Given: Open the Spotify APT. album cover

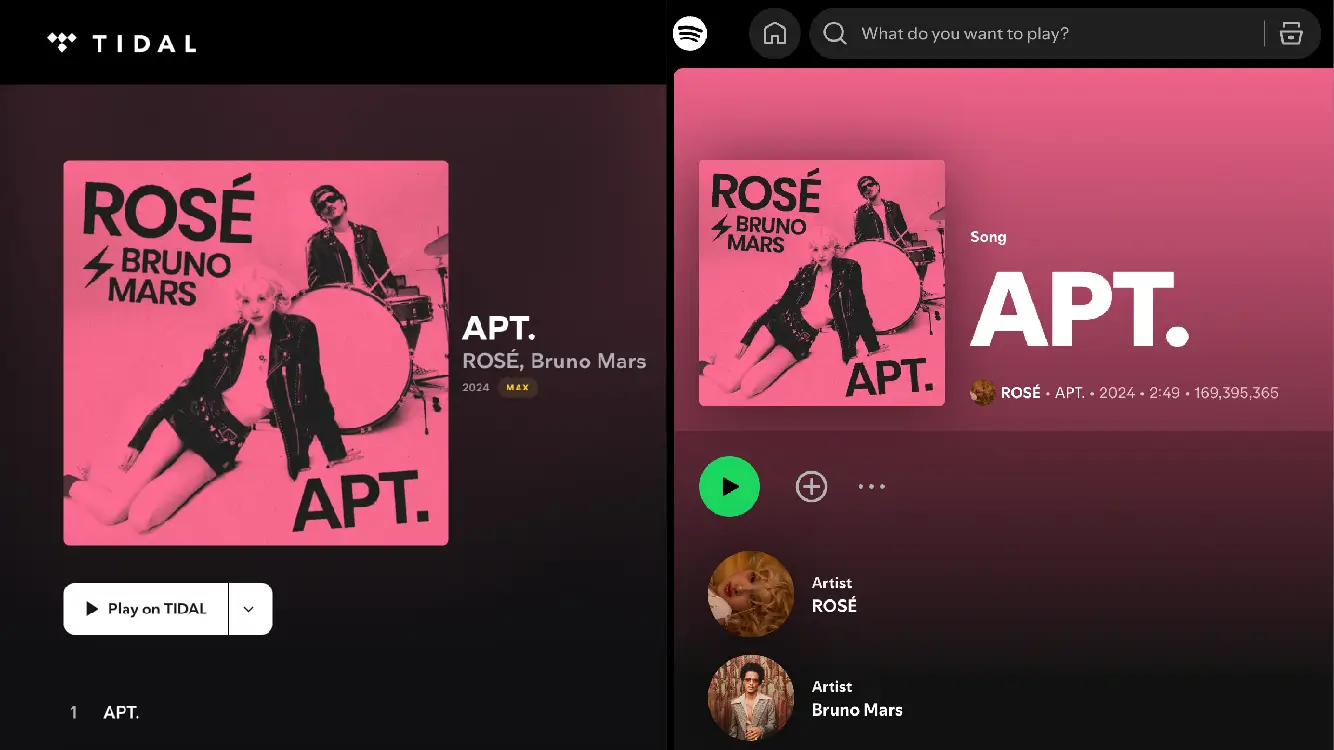Looking at the screenshot, I should point(822,283).
